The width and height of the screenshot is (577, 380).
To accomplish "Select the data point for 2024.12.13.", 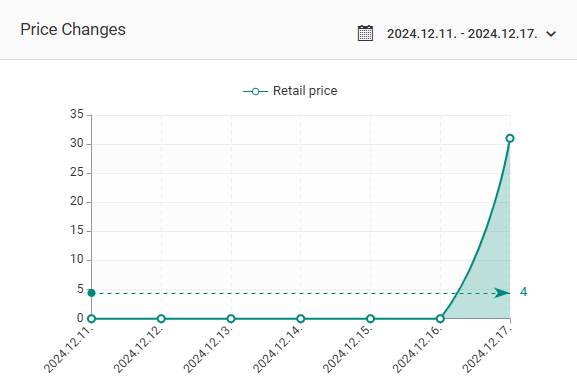I will point(231,319).
